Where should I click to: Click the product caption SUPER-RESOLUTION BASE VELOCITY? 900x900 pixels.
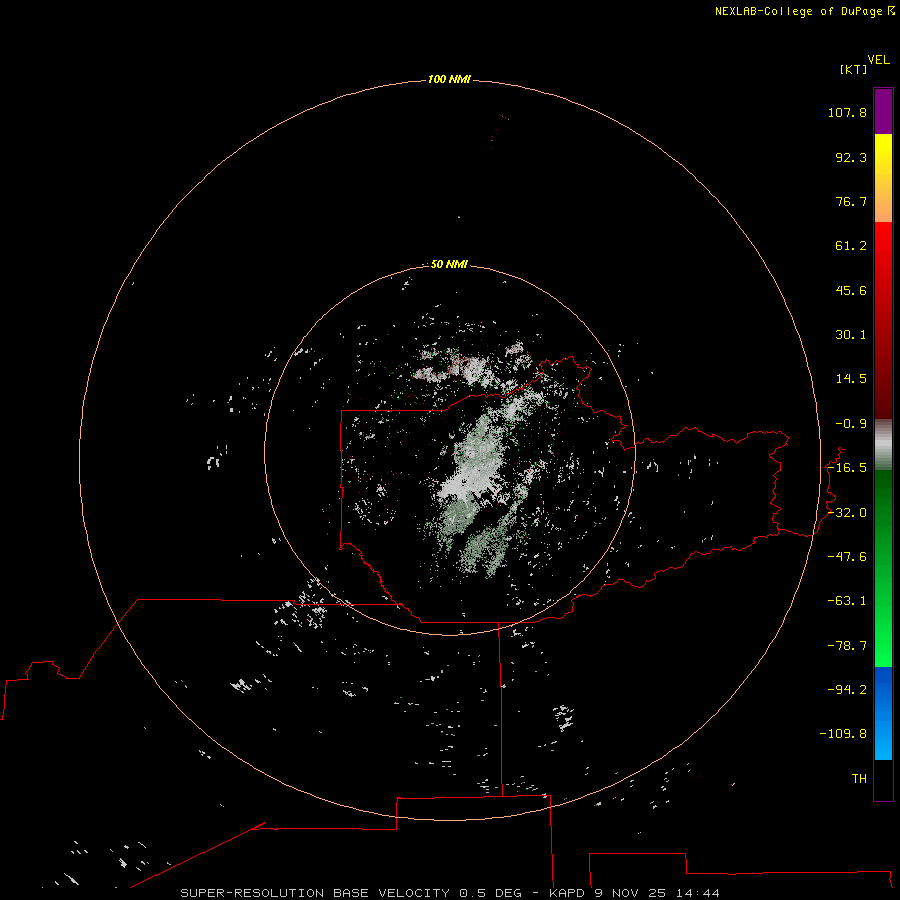click(x=315, y=893)
